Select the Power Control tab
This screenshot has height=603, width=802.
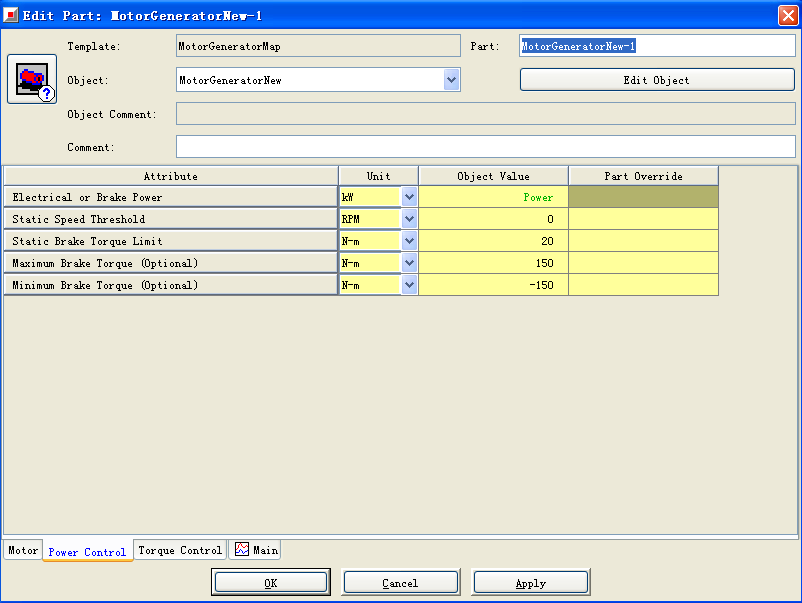(87, 551)
